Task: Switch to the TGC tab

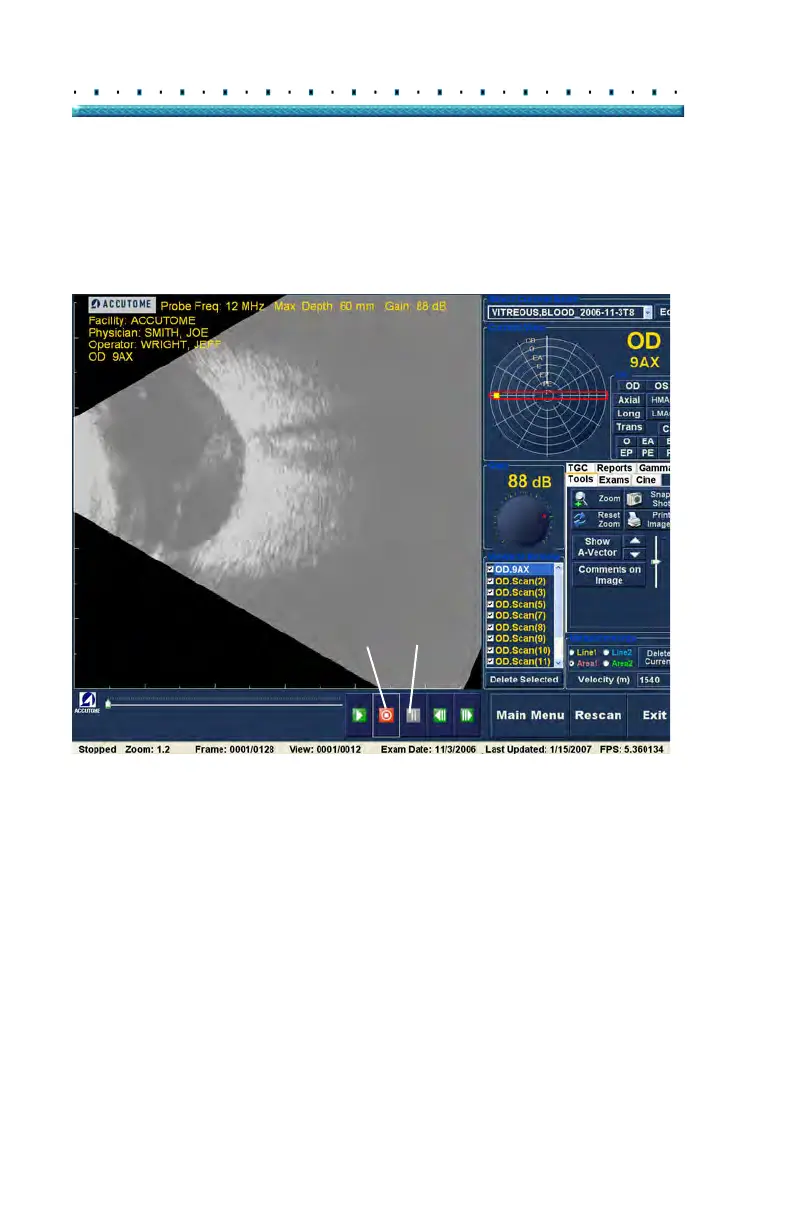Action: coord(578,468)
